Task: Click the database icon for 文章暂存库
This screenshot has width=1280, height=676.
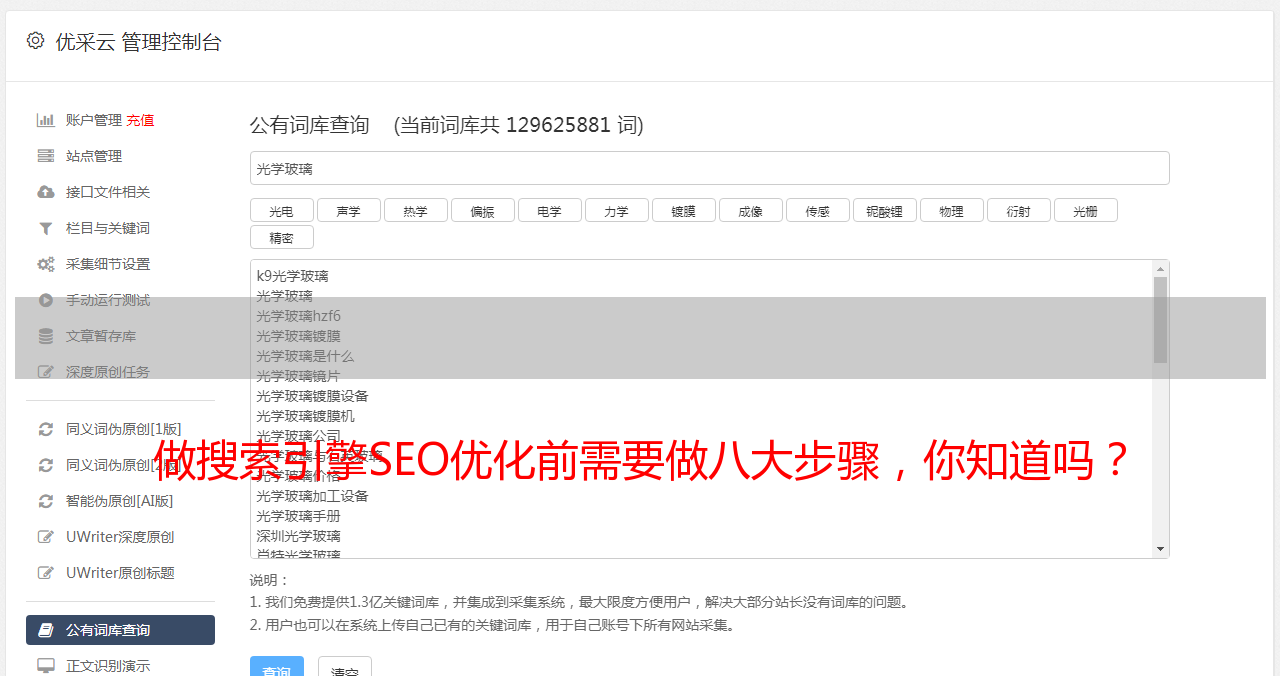Action: pos(45,336)
